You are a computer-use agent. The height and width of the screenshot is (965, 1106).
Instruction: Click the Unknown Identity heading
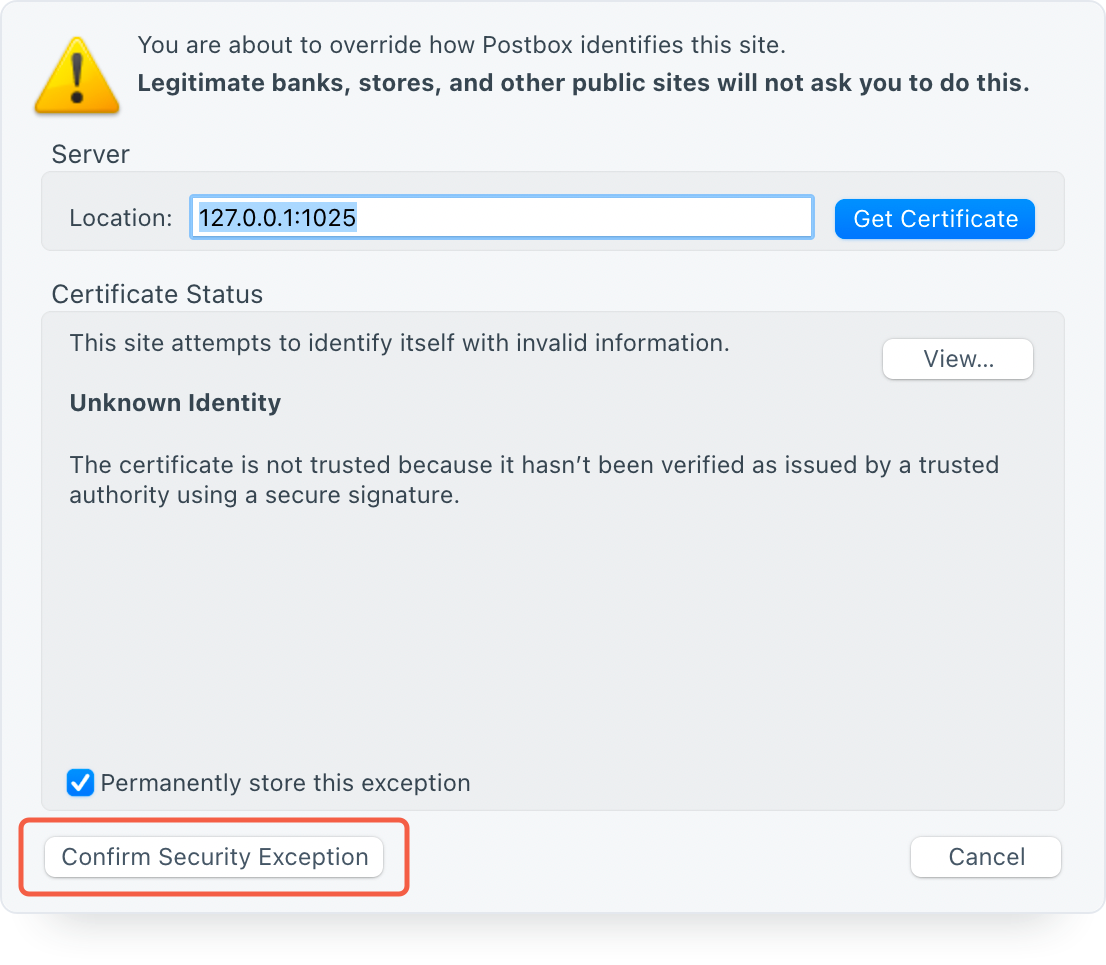coord(175,403)
